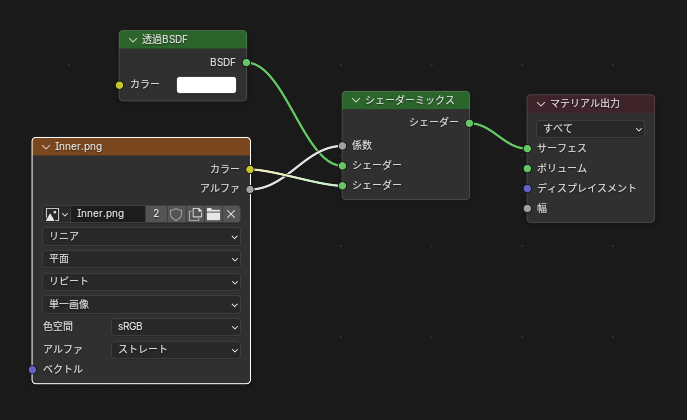Click the ディスプレイスメント input socket

528,188
